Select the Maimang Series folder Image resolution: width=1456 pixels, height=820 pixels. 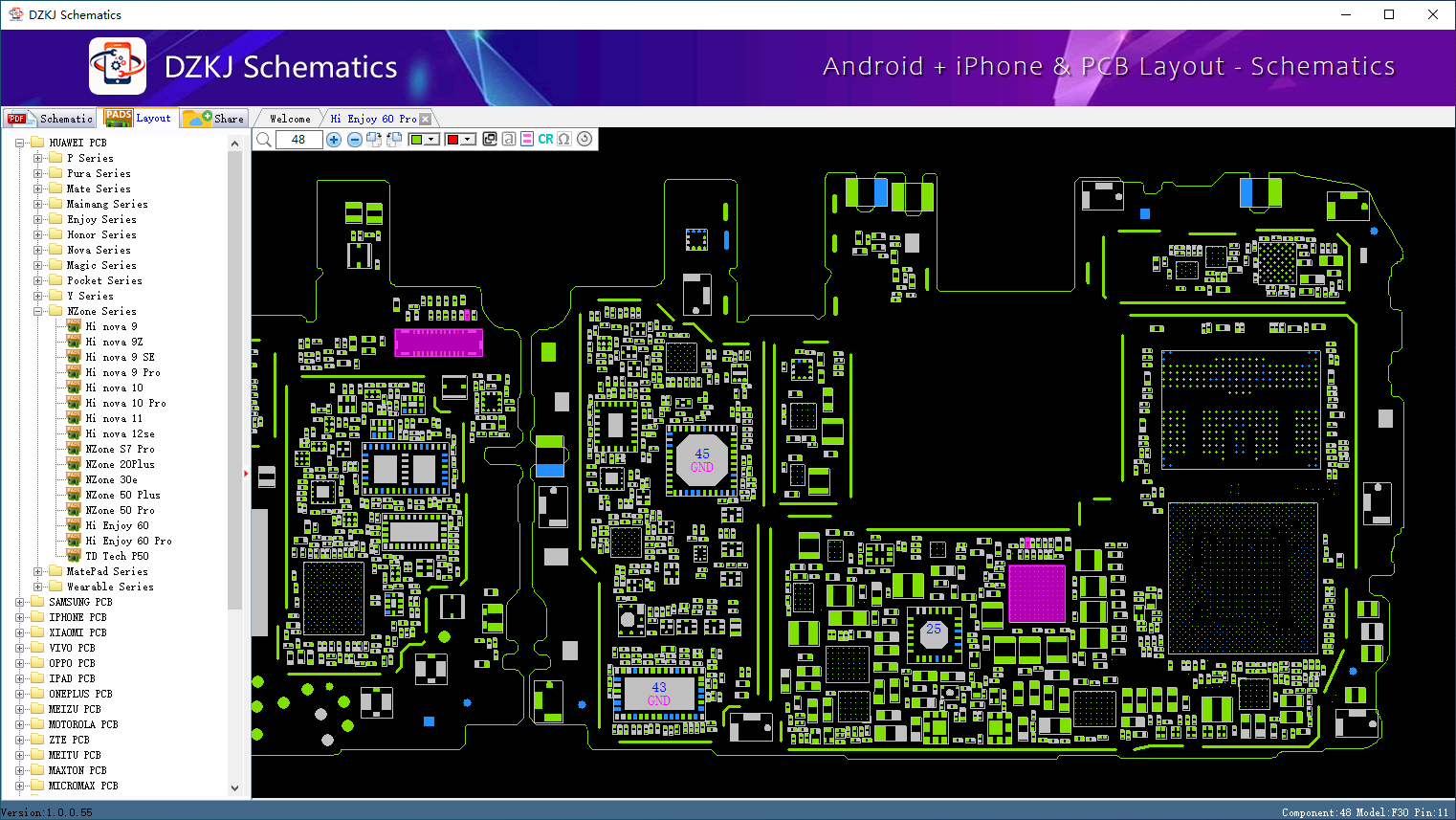tap(107, 204)
